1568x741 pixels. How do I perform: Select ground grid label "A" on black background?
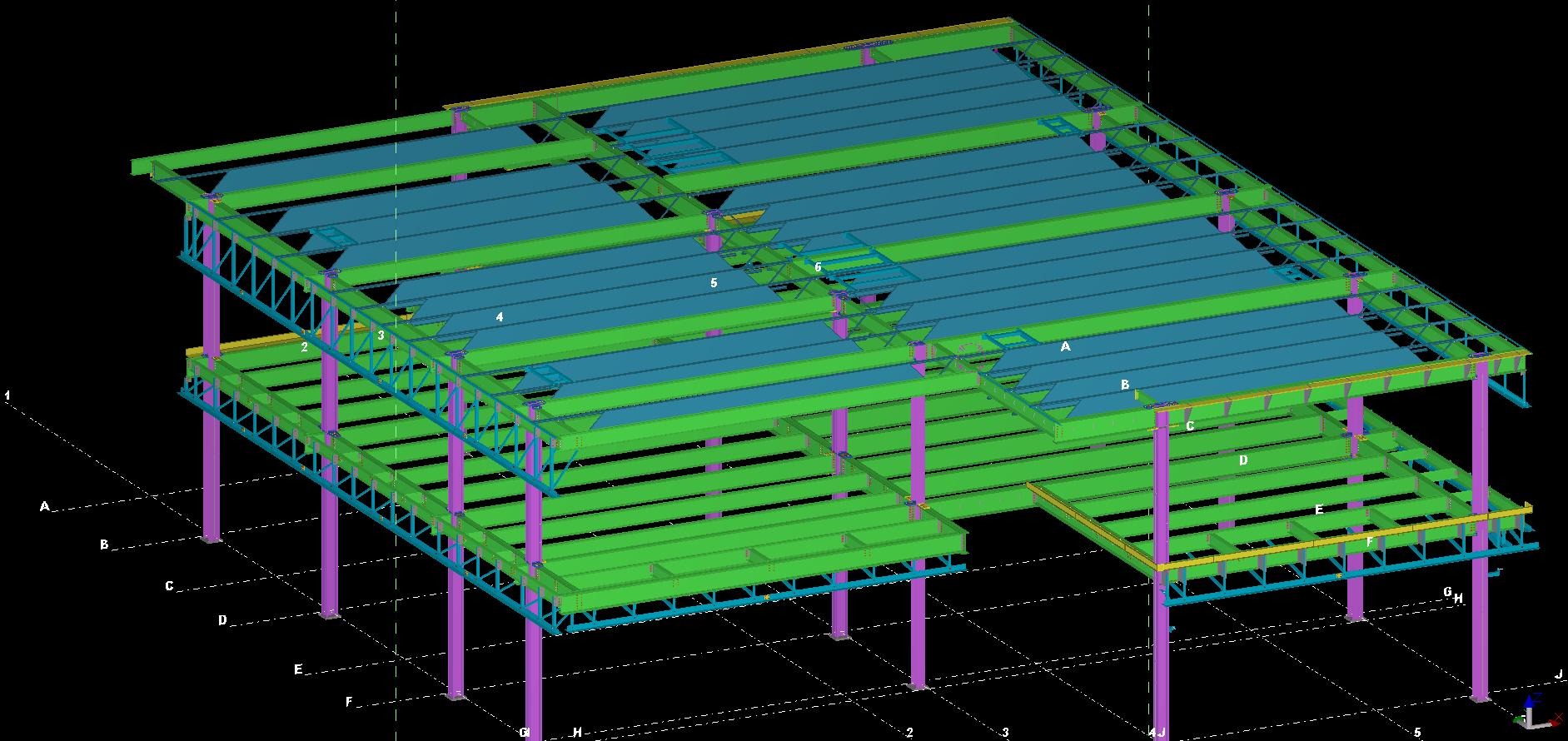pyautogui.click(x=45, y=505)
